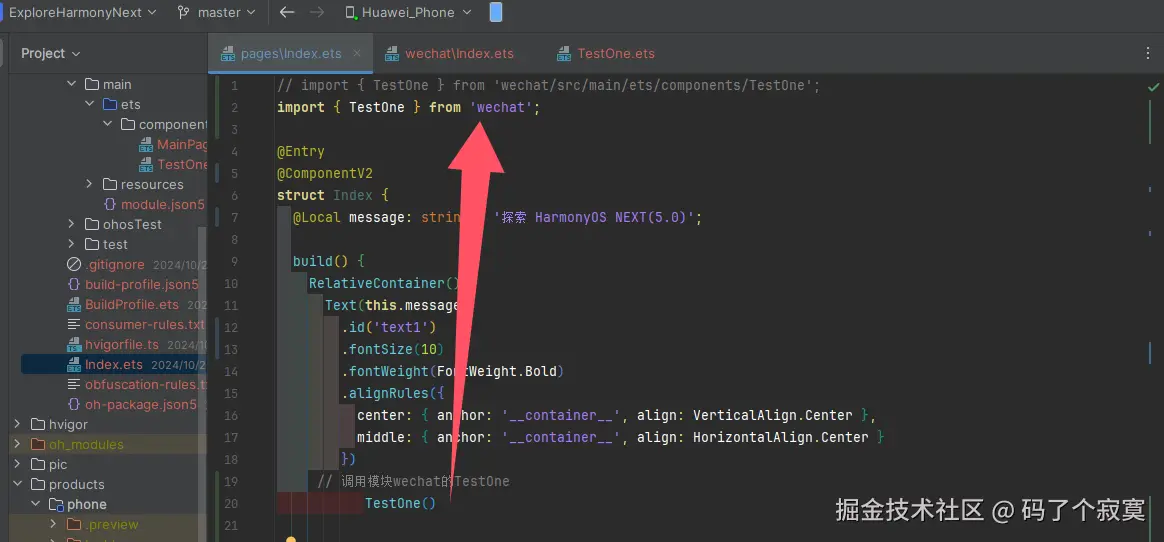Screen dimensions: 1164x542
Task: Close the pages\Index.ets tab
Action: 357,53
